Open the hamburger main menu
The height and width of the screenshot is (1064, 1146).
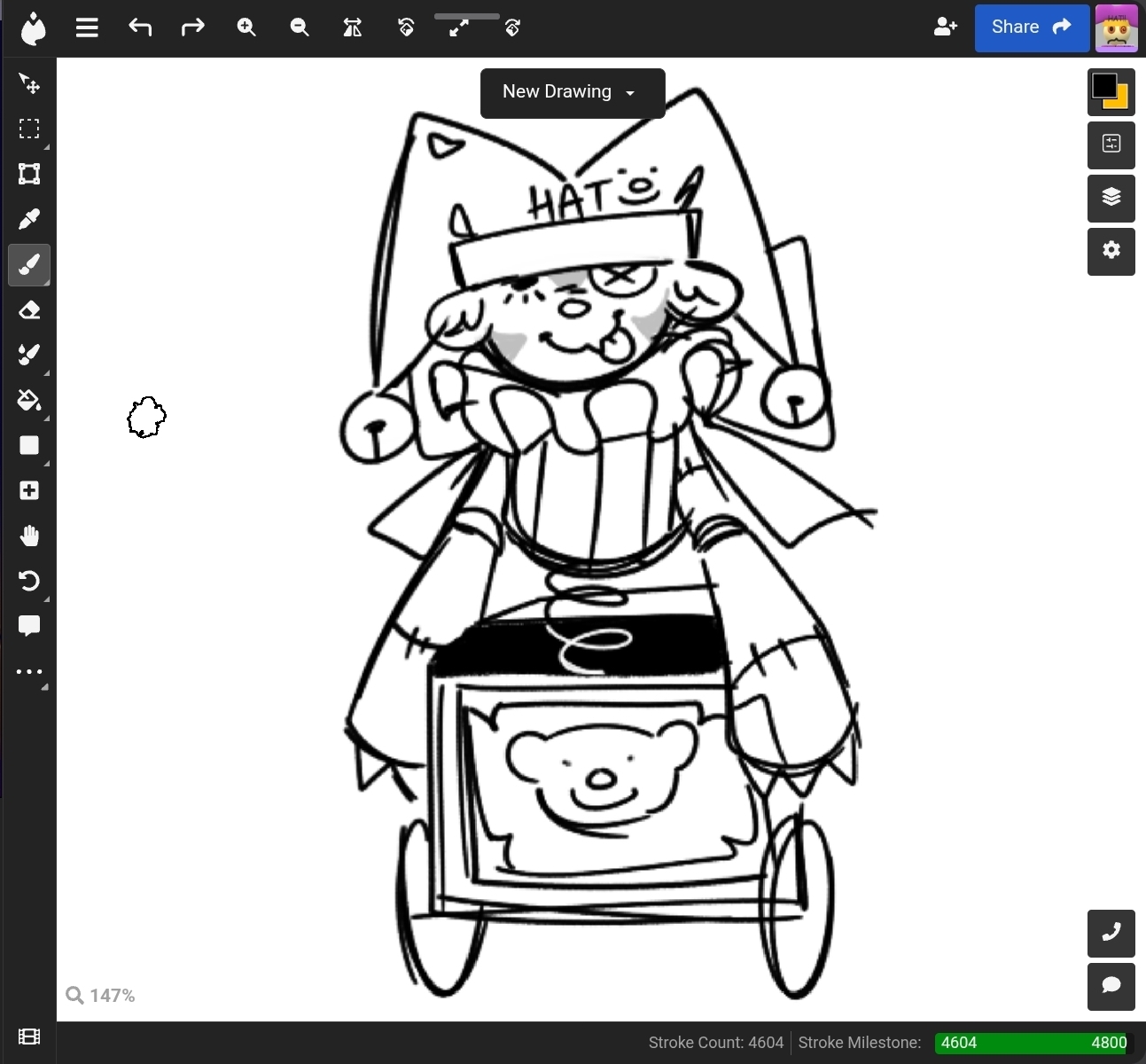(x=87, y=27)
